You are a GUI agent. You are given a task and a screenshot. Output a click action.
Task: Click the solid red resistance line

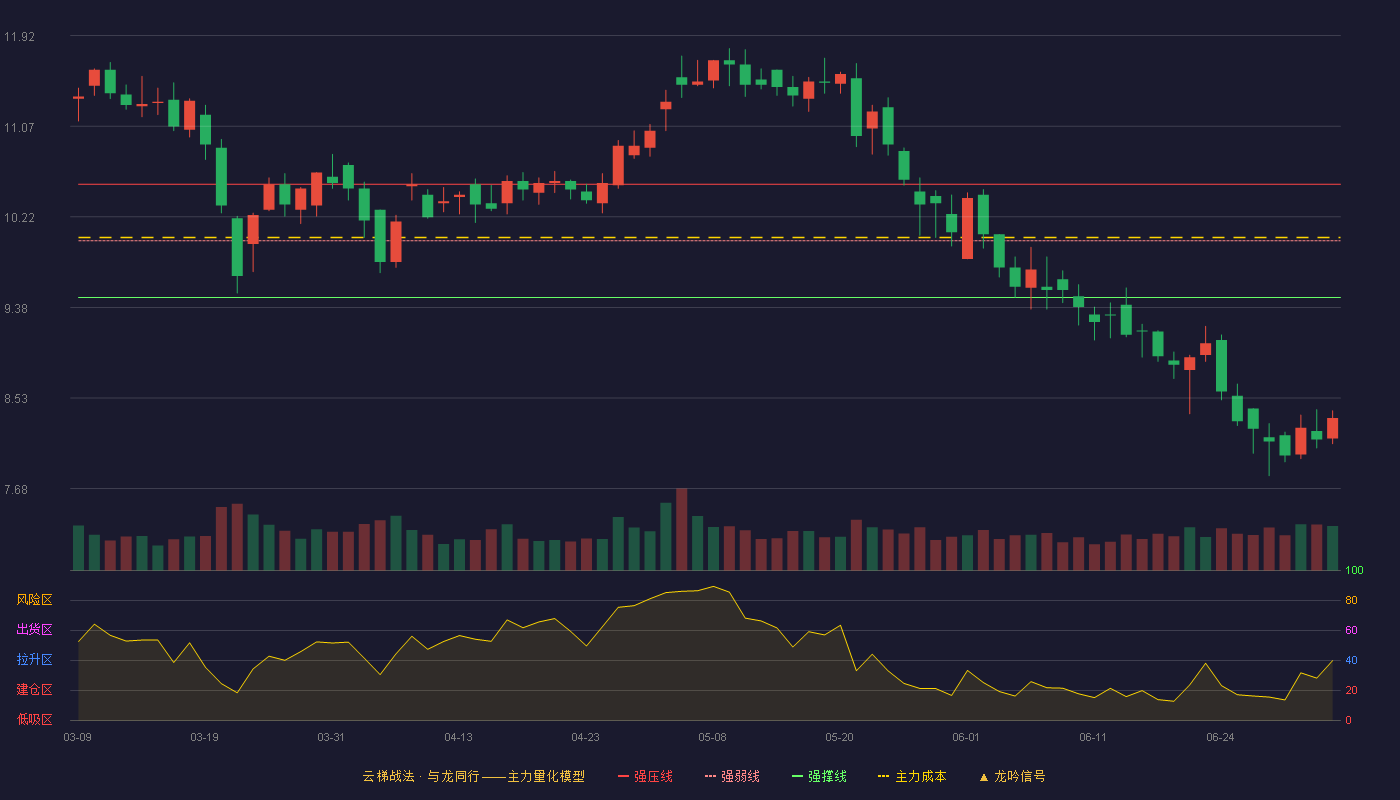[709, 184]
